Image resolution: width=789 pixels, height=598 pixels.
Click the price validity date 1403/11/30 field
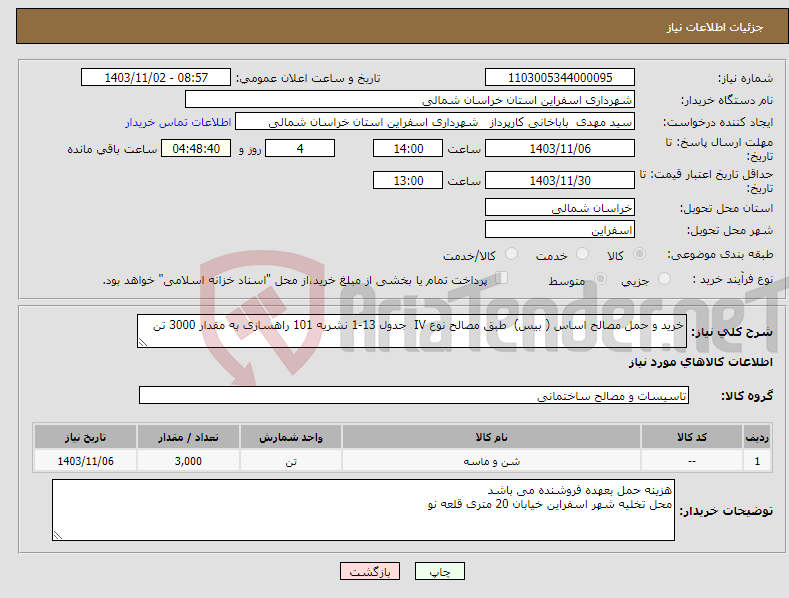click(560, 180)
